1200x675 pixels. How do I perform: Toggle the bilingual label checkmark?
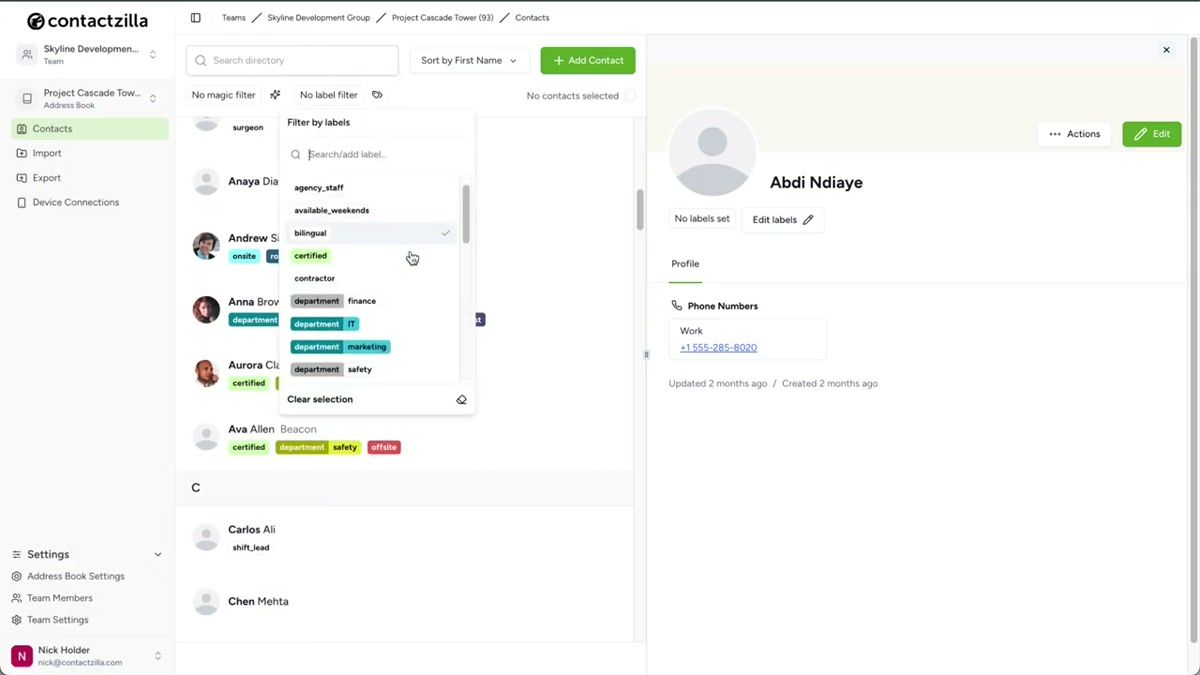(x=446, y=232)
